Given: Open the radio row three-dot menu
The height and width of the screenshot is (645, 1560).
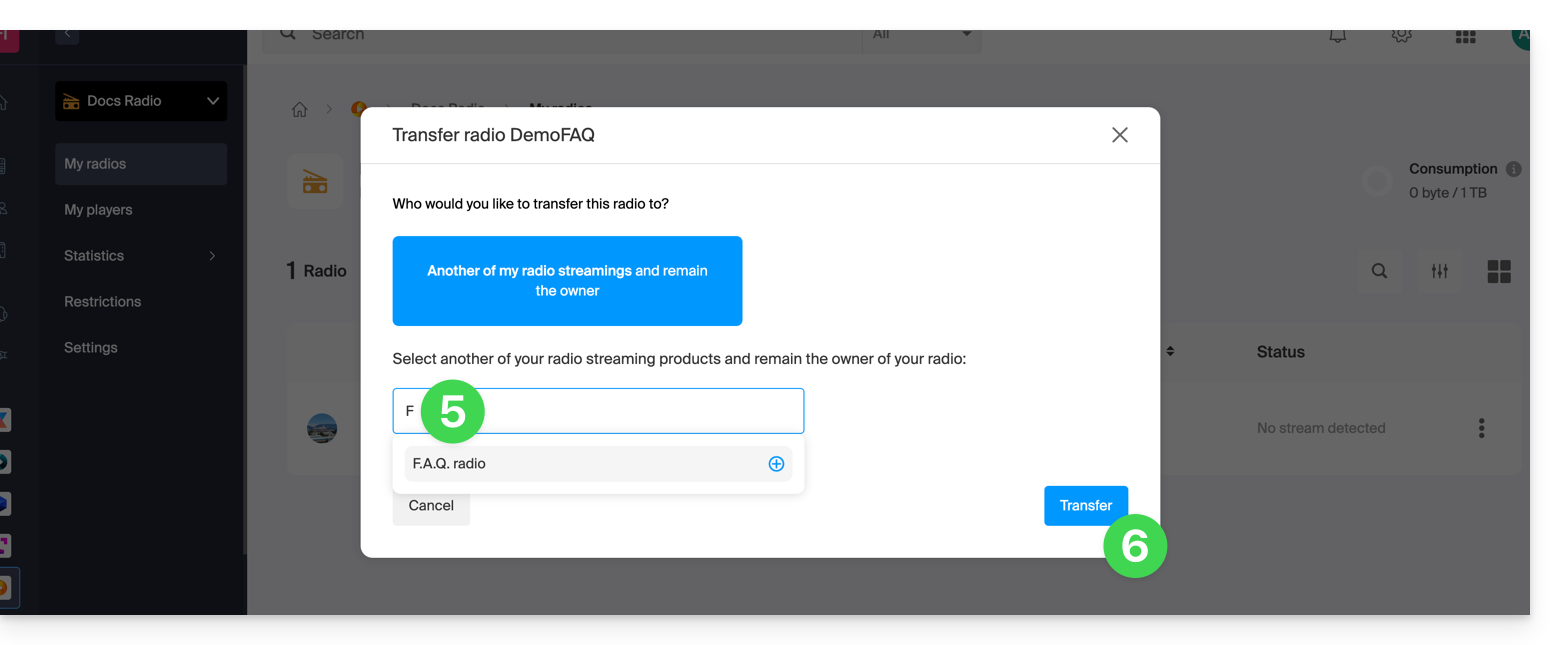Looking at the screenshot, I should tap(1481, 428).
